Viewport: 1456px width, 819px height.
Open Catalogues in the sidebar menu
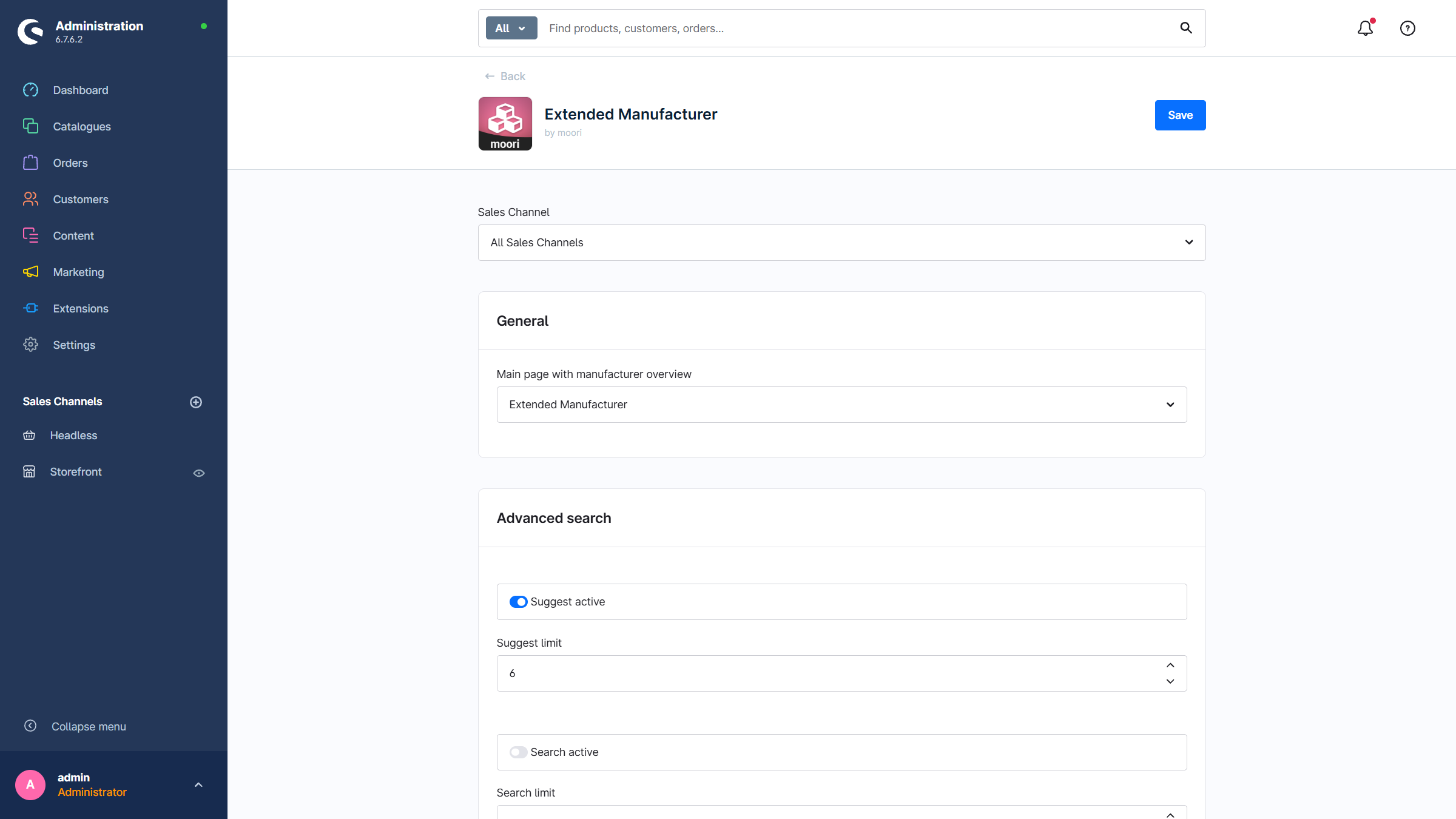point(81,126)
